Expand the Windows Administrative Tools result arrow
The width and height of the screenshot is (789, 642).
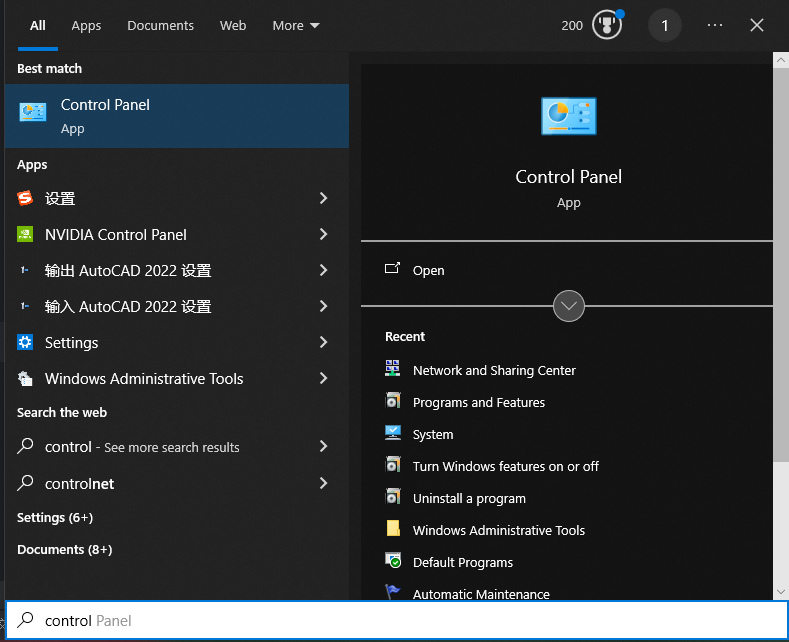pos(324,378)
